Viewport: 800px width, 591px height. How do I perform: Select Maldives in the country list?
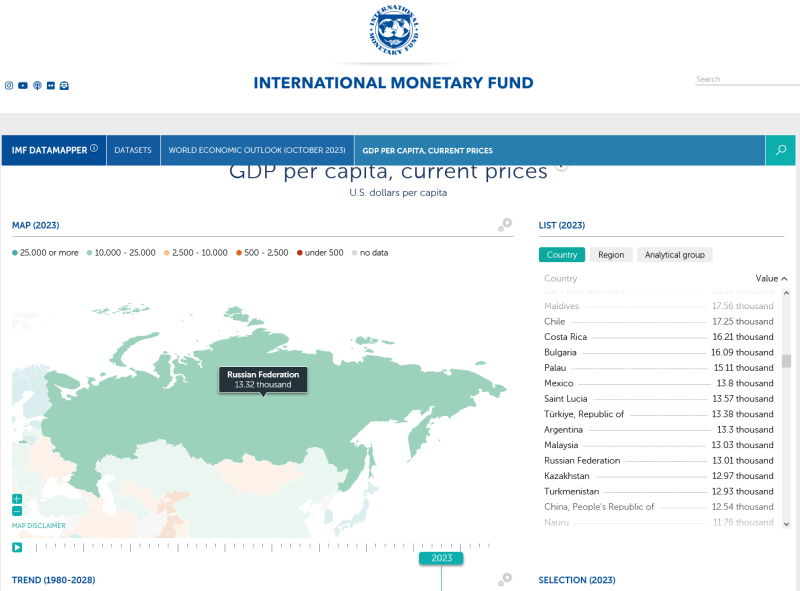tap(659, 306)
